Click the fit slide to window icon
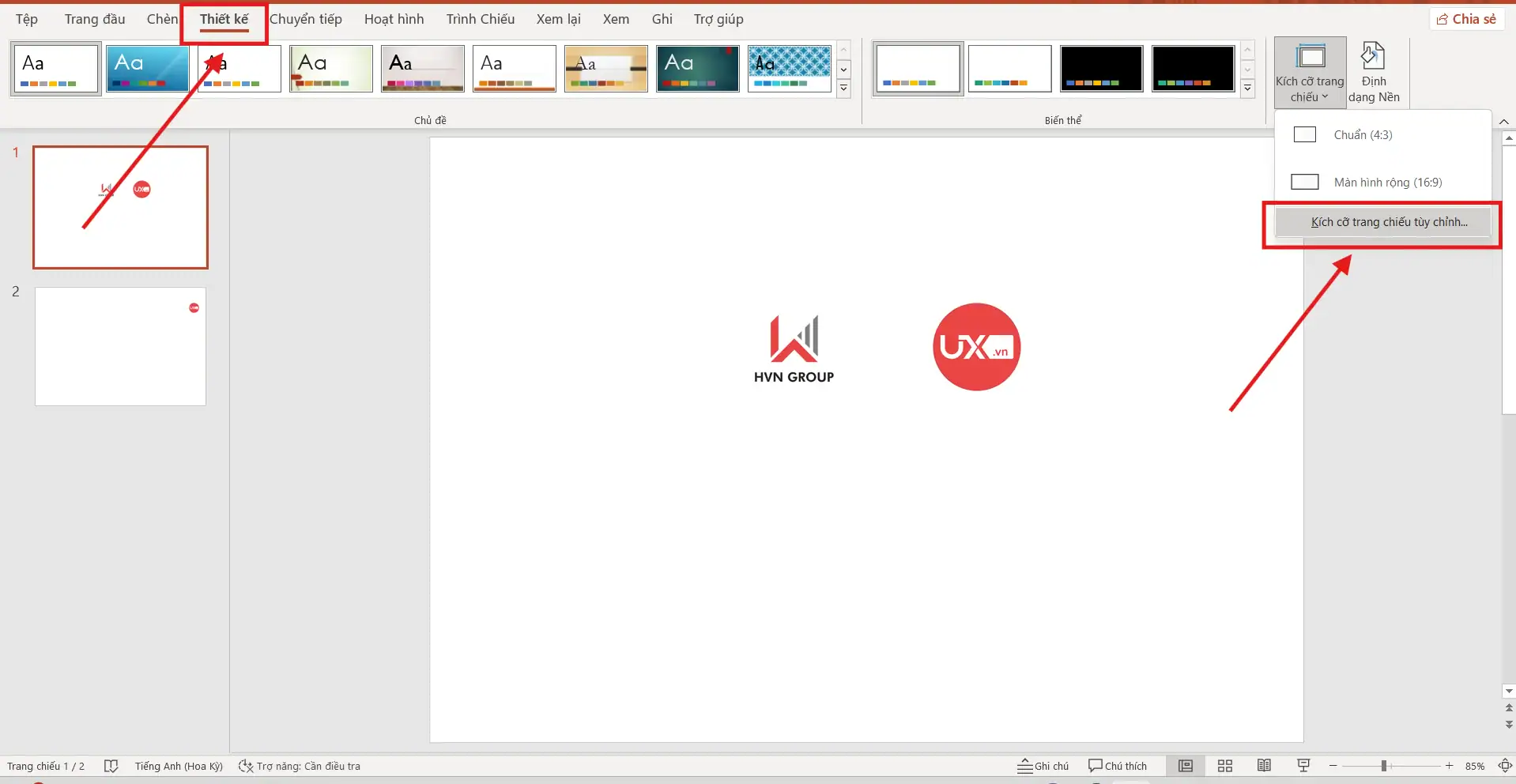 pyautogui.click(x=1505, y=766)
